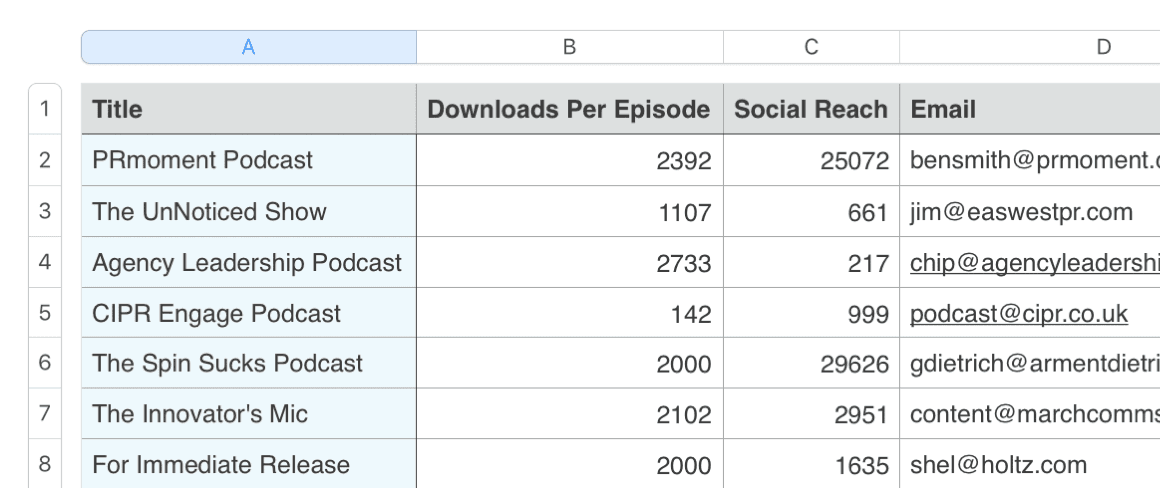Open the podcast@cipr.co.uk email link

[x=1018, y=314]
